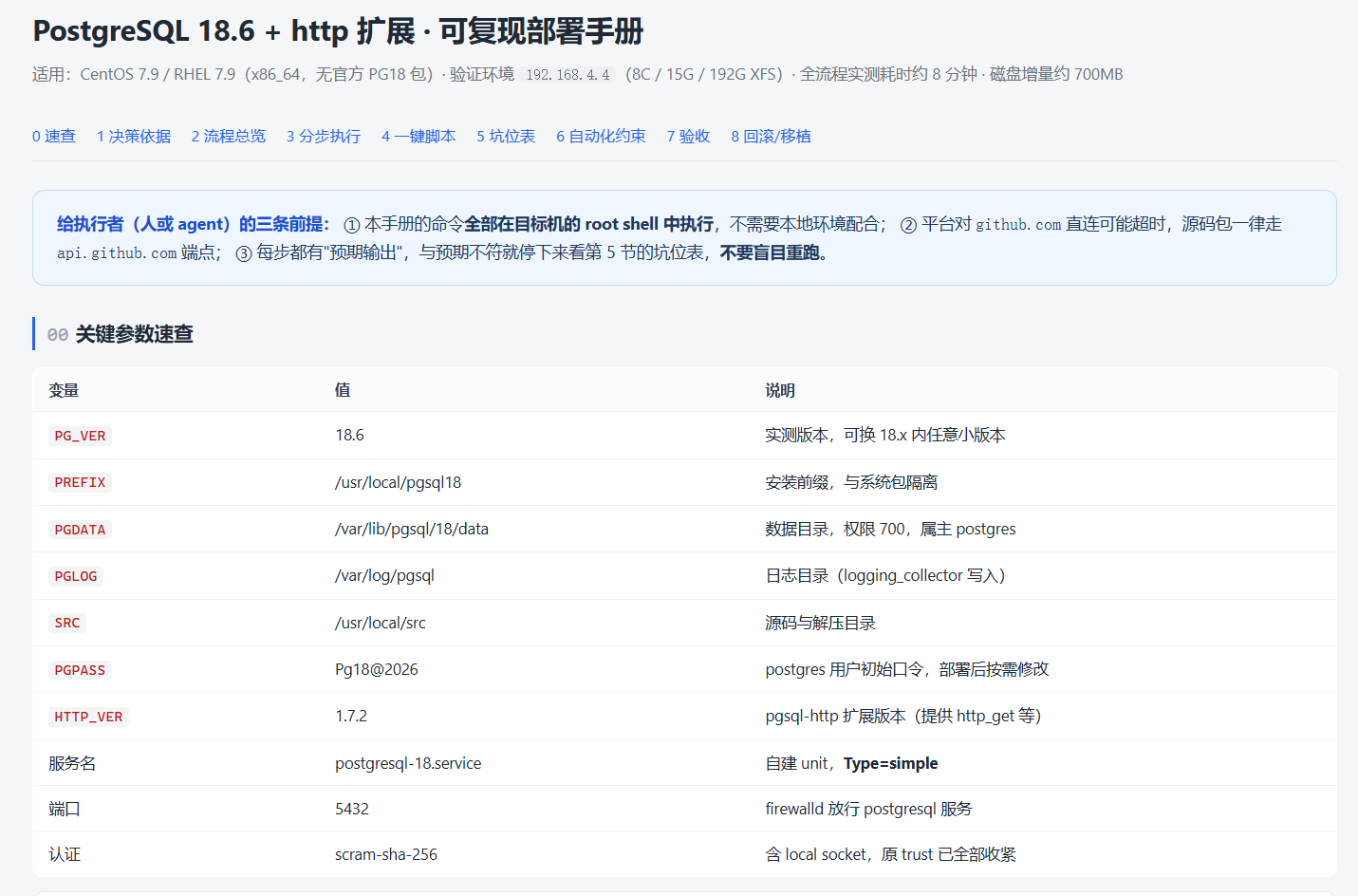Click the 端口 row label
Image resolution: width=1358 pixels, height=896 pixels.
65,809
